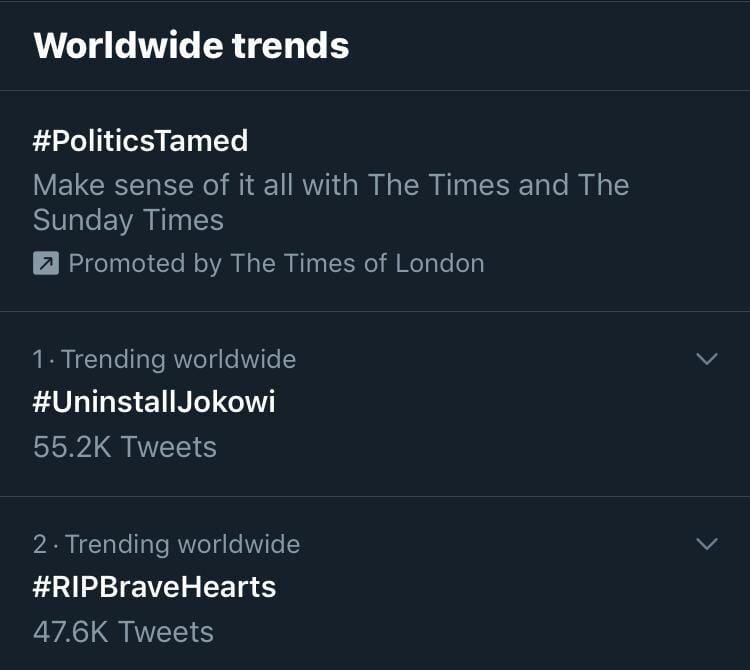Click the 55.2K Tweets count
This screenshot has width=750, height=670.
click(x=125, y=447)
